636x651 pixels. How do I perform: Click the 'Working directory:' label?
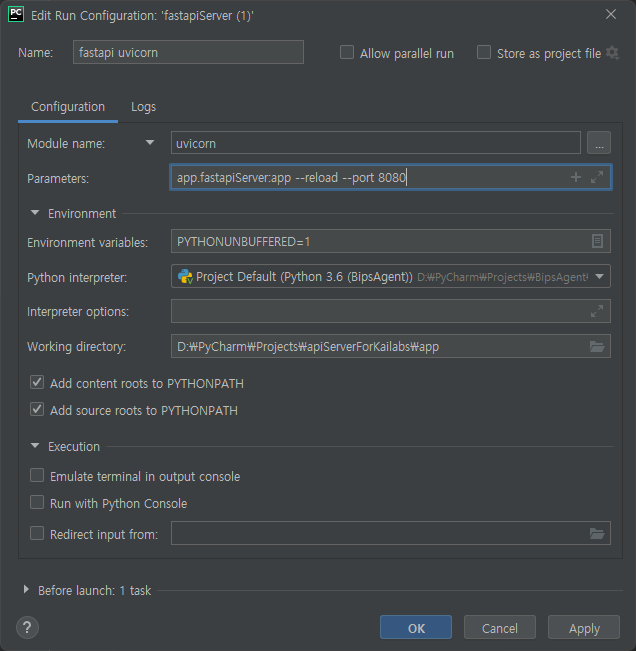(x=76, y=347)
